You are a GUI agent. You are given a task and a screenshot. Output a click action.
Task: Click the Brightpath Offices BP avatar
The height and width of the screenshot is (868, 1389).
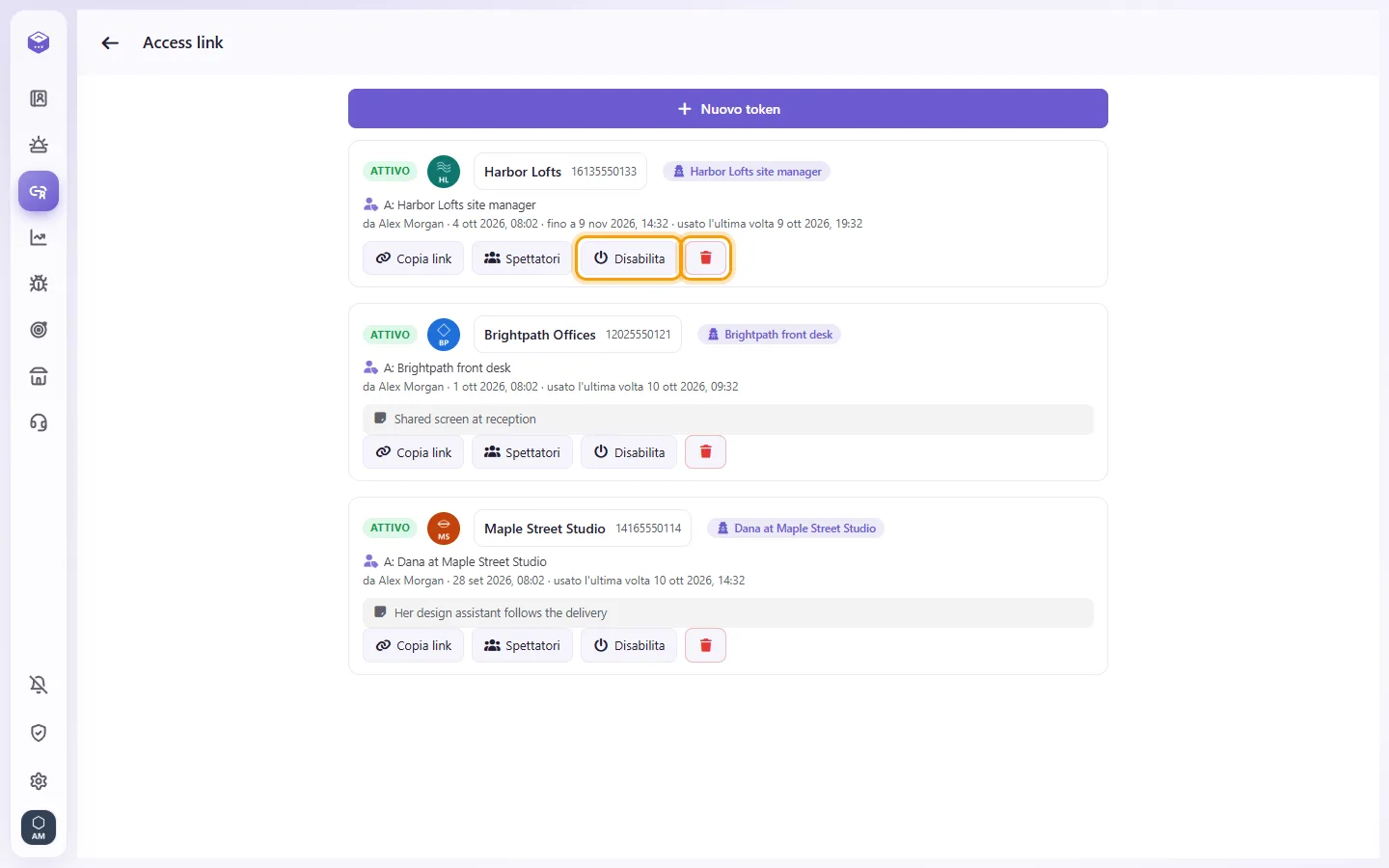point(444,335)
